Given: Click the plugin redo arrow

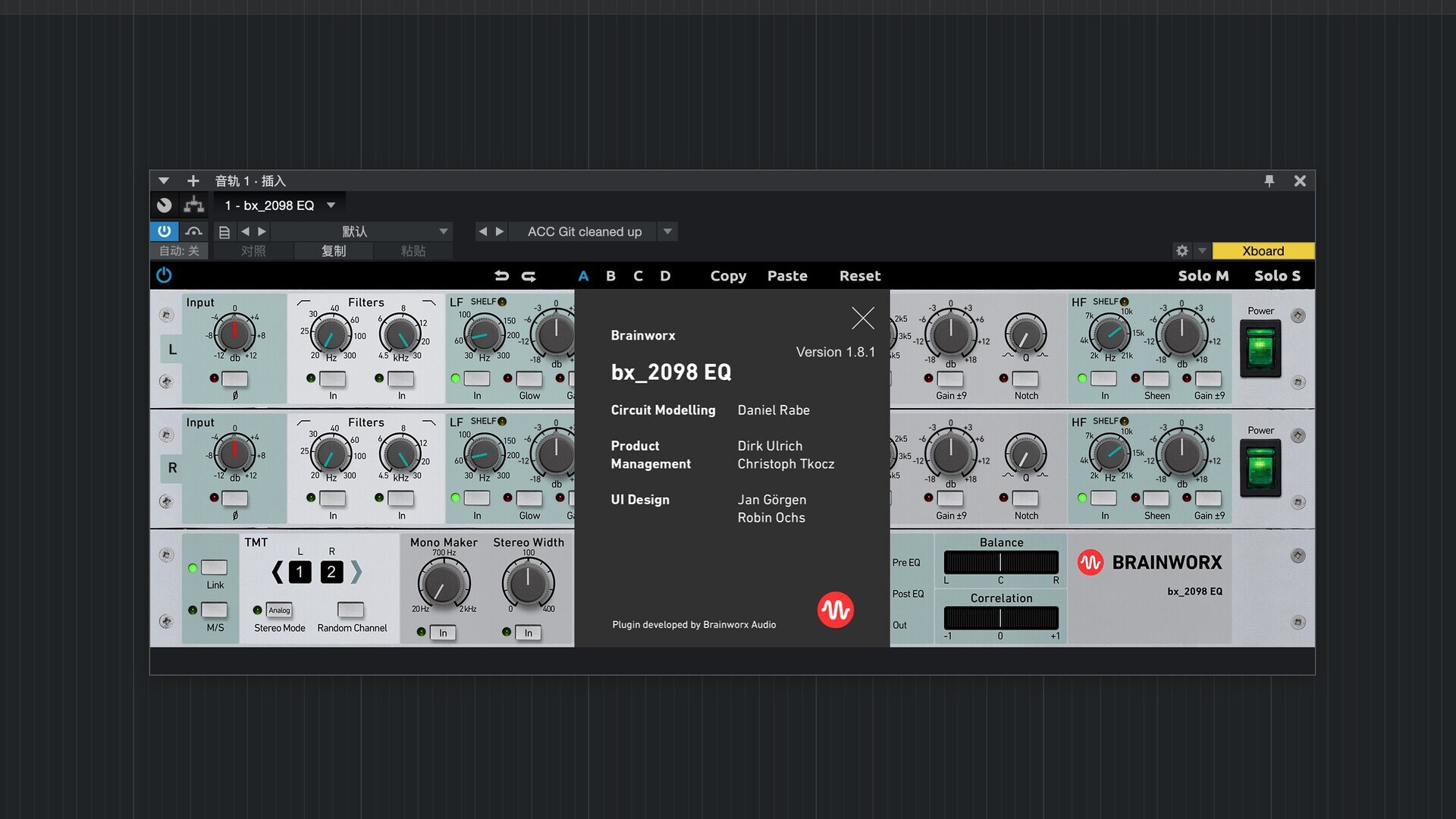Looking at the screenshot, I should pos(529,276).
